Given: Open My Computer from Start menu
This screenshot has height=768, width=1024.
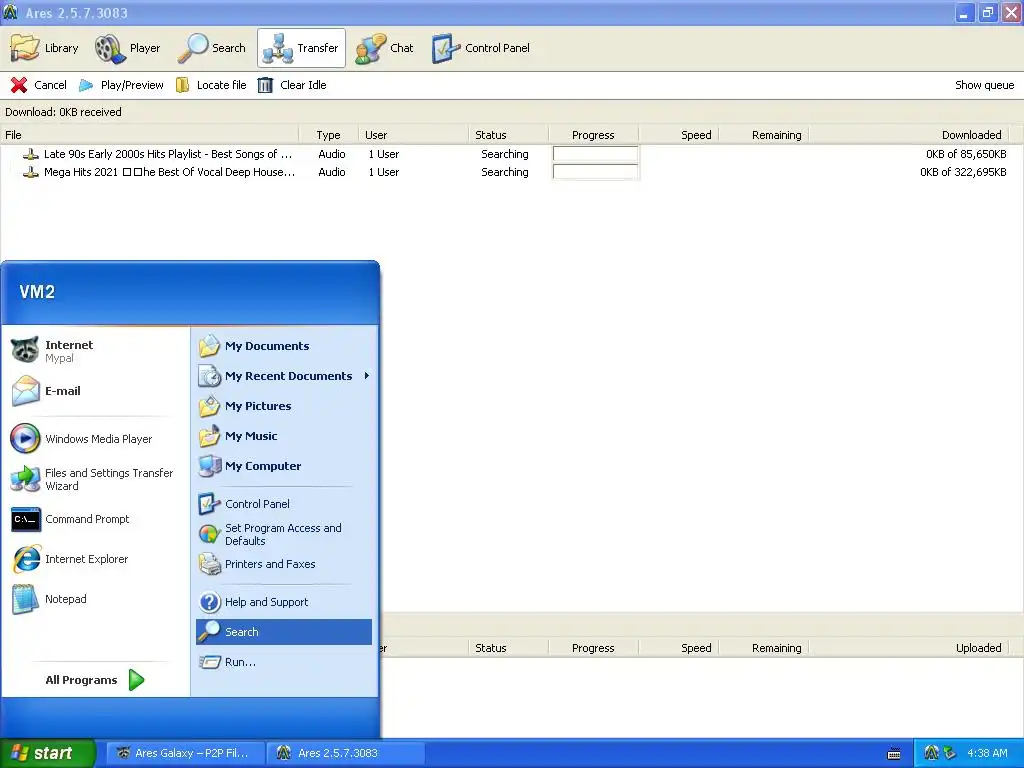Looking at the screenshot, I should [x=284, y=466].
